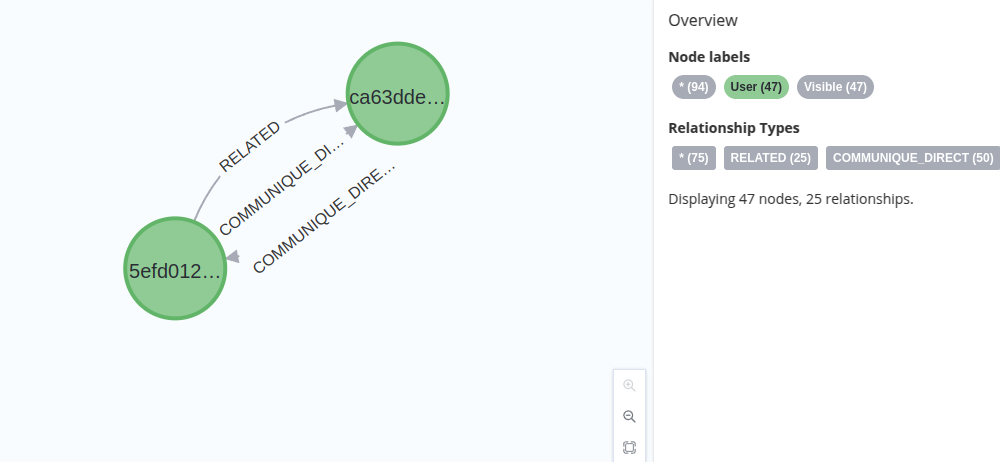Click arrowhead pointing into 5efd012 node

coord(232,256)
